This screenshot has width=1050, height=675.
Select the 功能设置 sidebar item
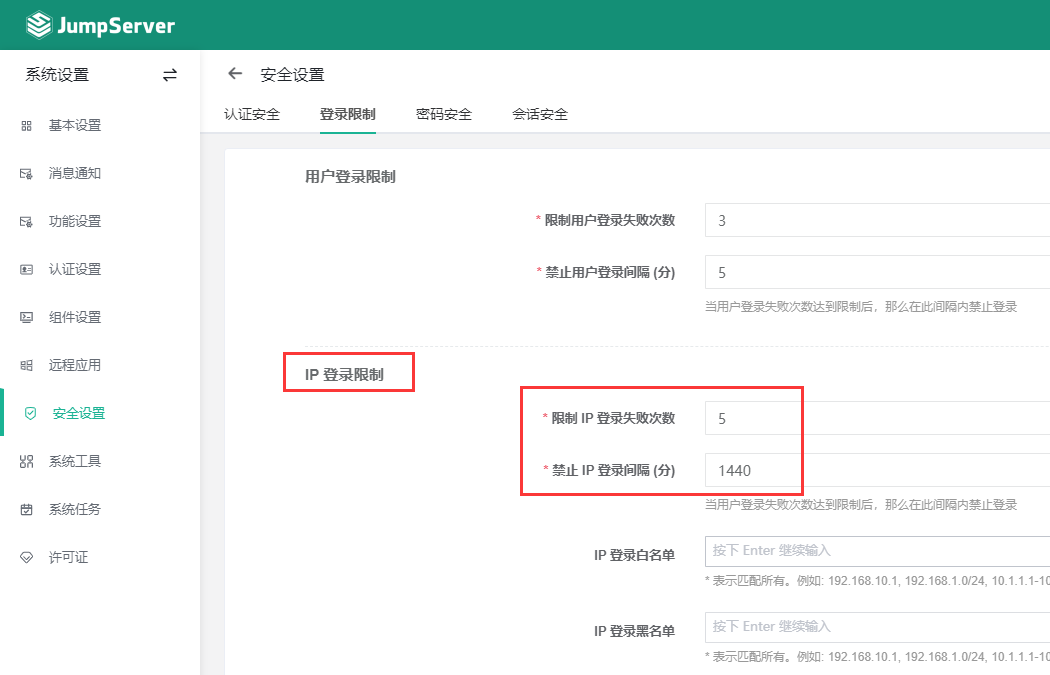70,221
